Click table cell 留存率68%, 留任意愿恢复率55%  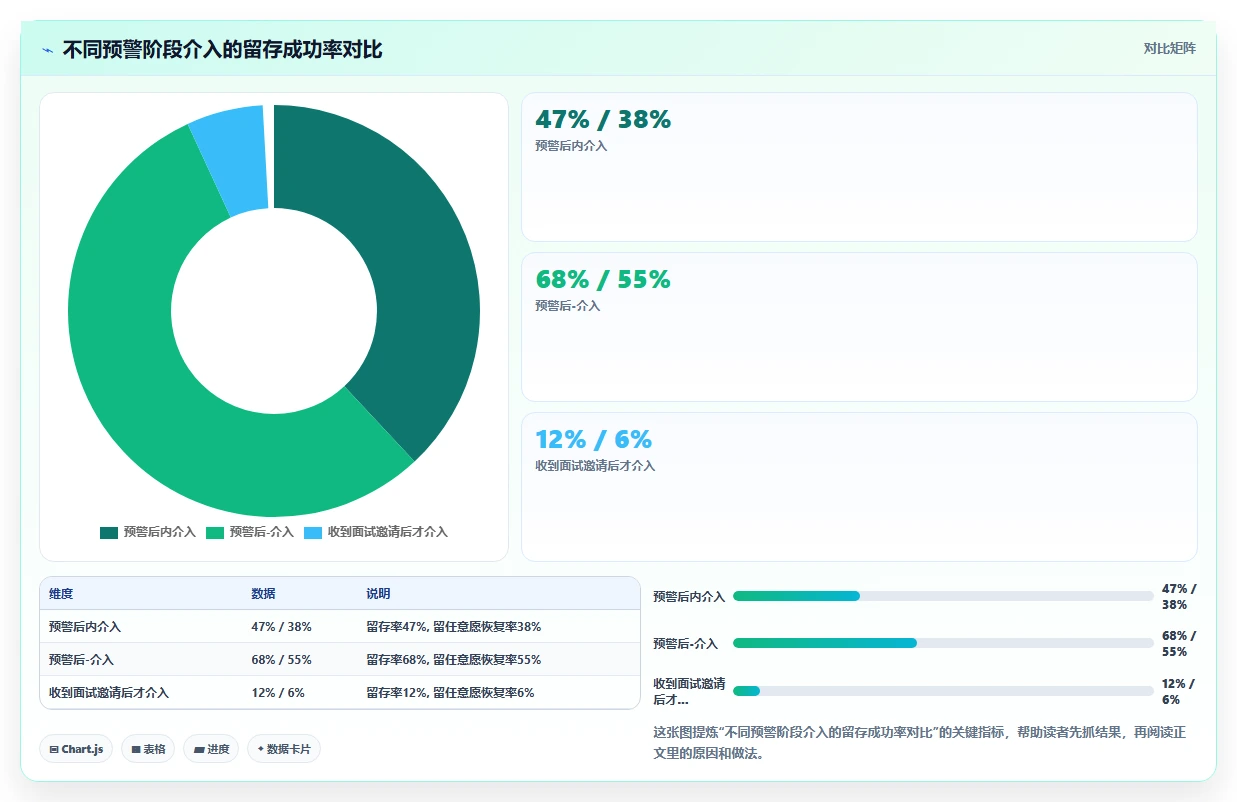[x=454, y=660]
